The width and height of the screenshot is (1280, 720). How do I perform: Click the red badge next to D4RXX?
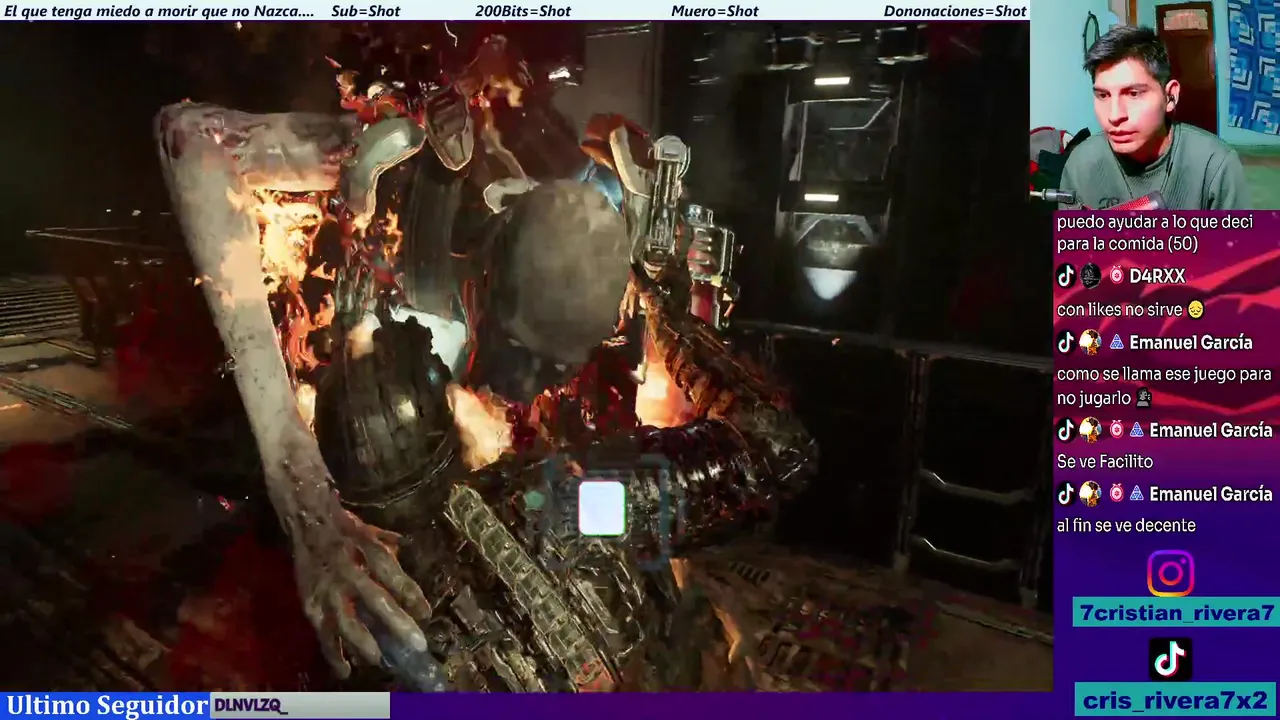[x=1116, y=276]
